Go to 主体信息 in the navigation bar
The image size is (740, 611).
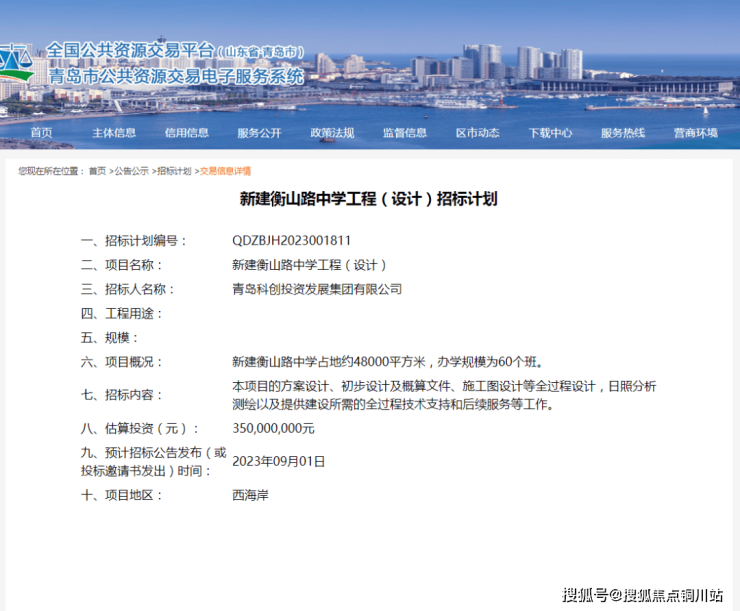tap(114, 133)
